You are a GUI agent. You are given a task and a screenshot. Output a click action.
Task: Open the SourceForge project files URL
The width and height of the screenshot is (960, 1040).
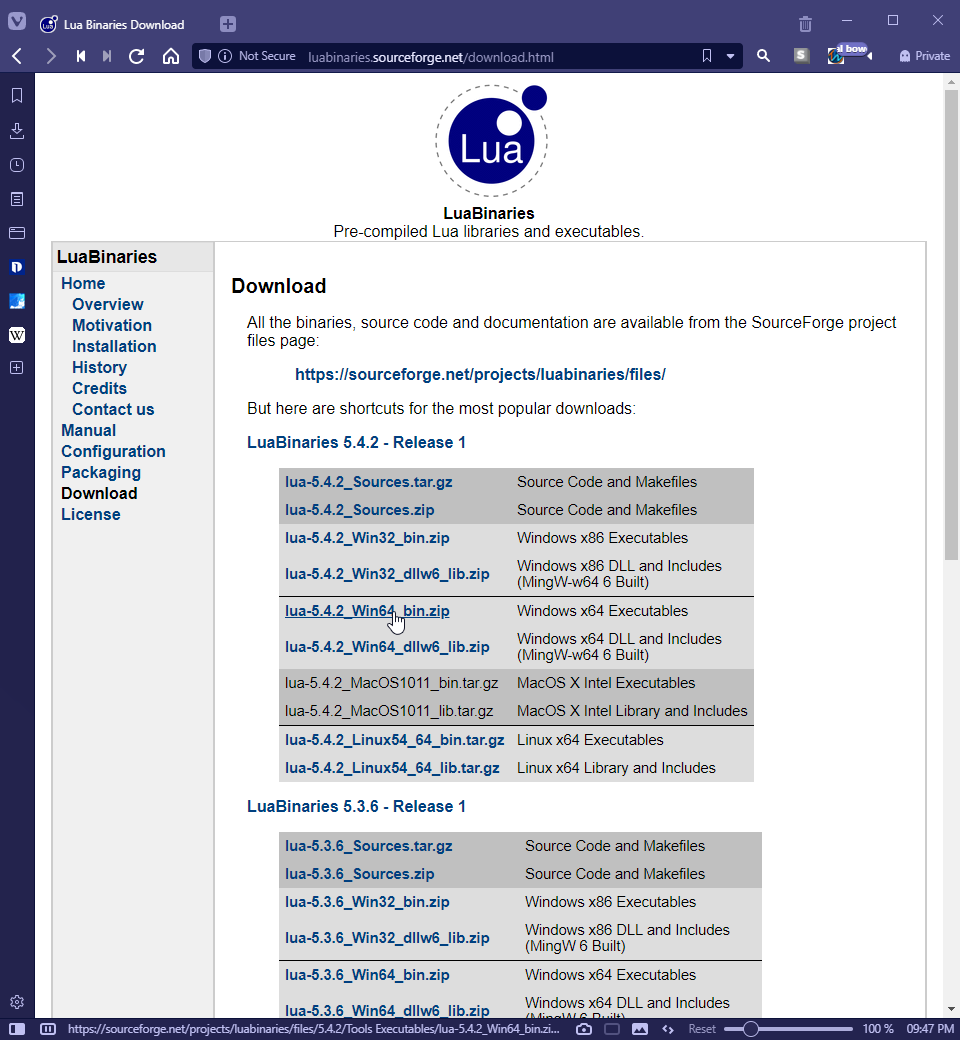[480, 374]
